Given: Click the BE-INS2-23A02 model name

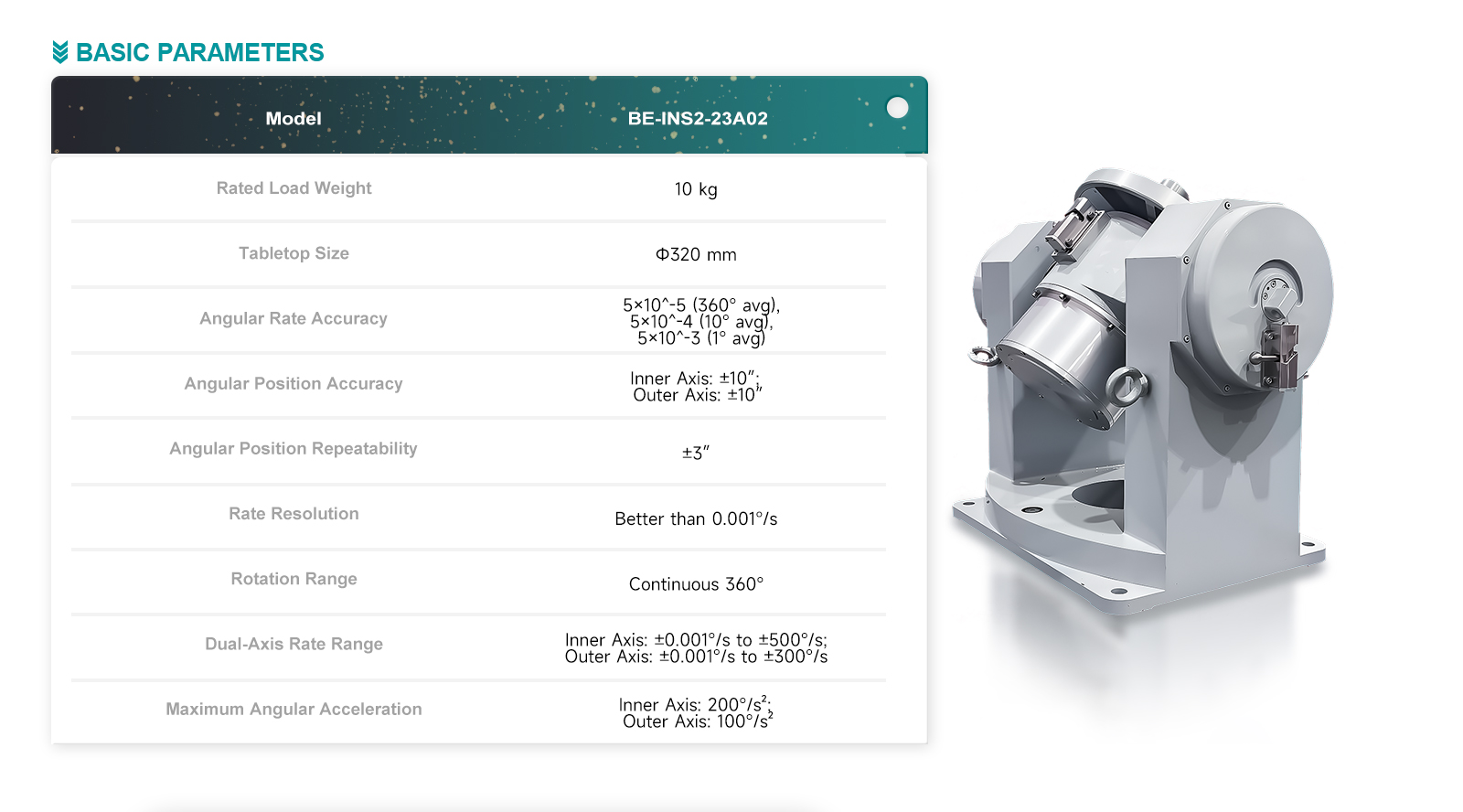Looking at the screenshot, I should [697, 119].
